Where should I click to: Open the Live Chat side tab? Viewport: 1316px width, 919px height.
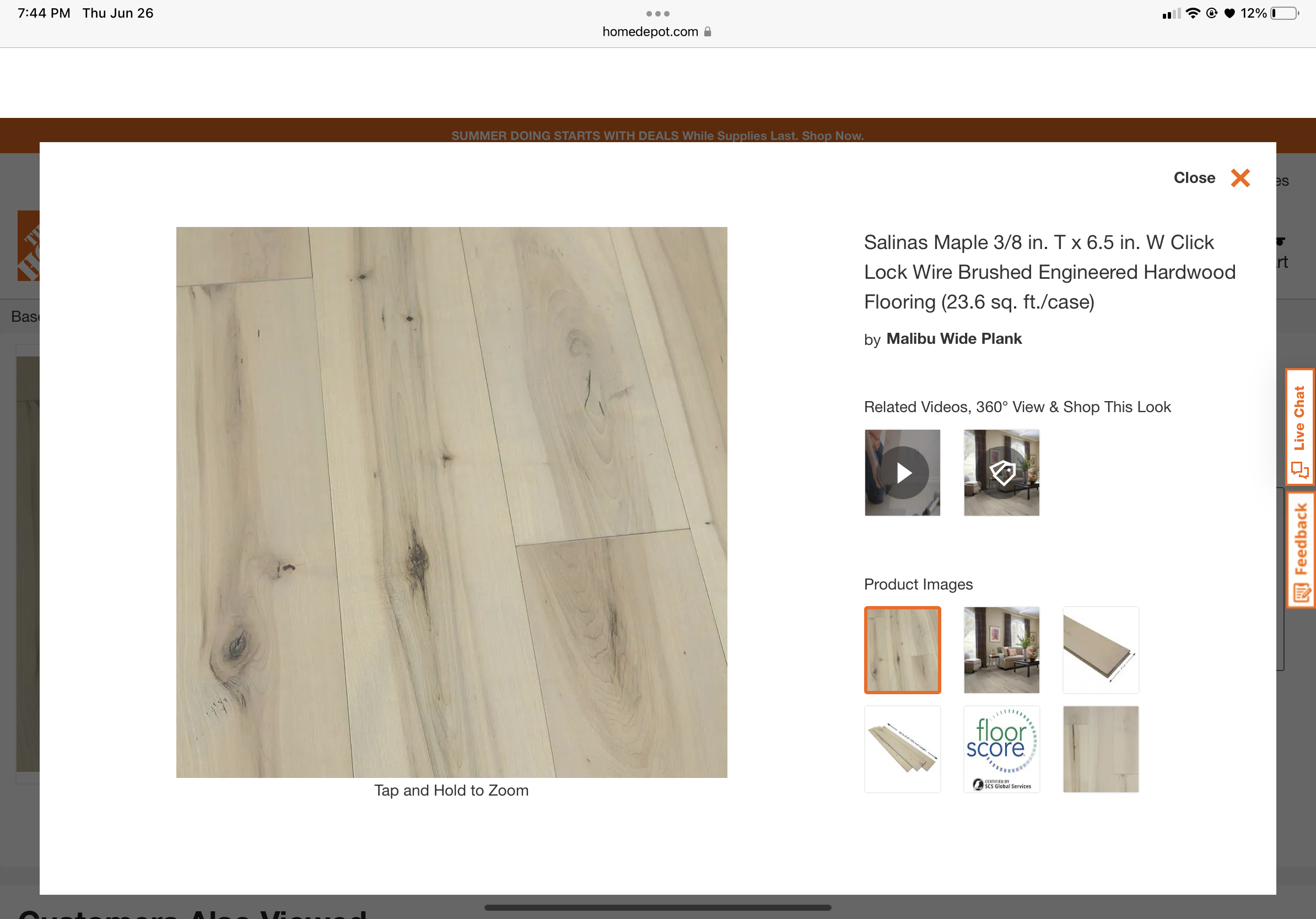[x=1299, y=427]
